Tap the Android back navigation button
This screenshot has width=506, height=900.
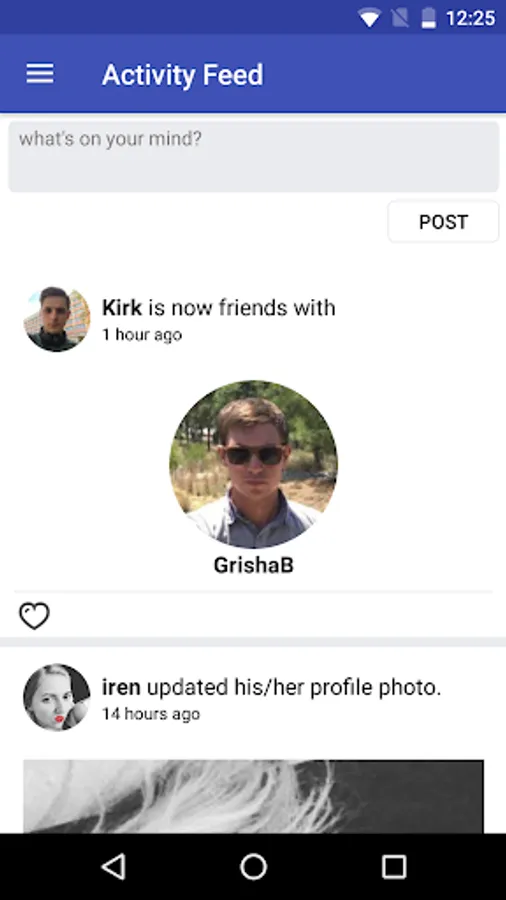click(x=113, y=867)
